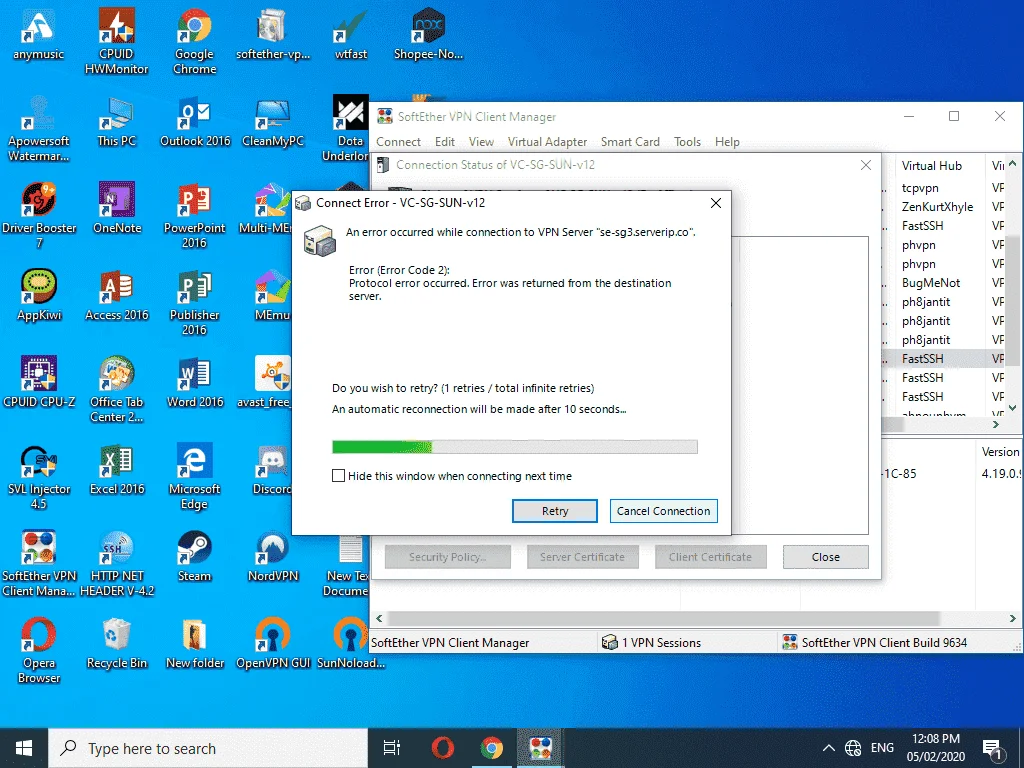Open the Help menu in SoftEther VPN Client Manager

[727, 142]
